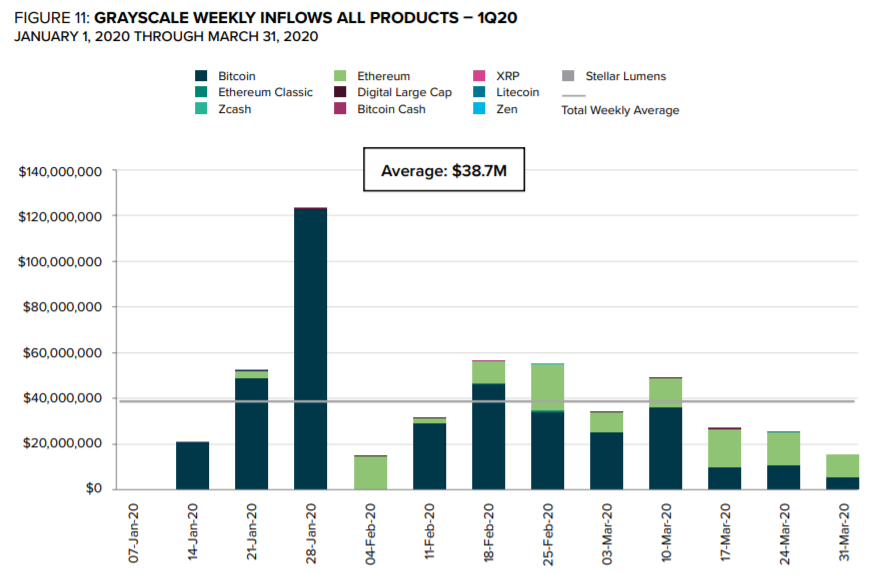Click the Ethereum segment of the 17-Mar-20 bar
This screenshot has height=573, width=869.
(725, 448)
